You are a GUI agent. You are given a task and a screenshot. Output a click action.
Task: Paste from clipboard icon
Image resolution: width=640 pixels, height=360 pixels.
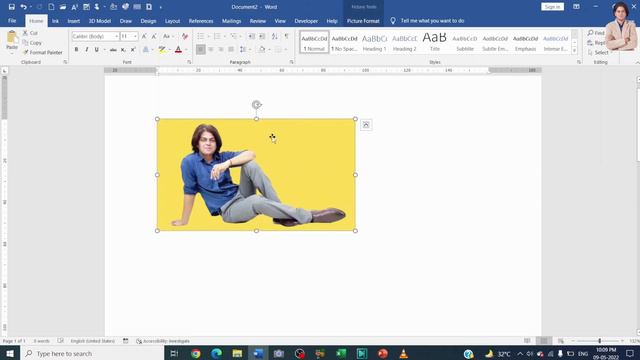pyautogui.click(x=12, y=37)
